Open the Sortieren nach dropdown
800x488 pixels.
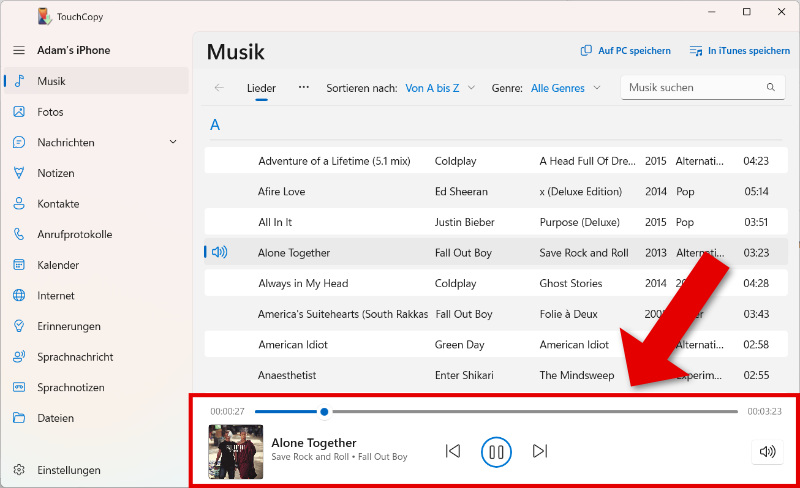pos(440,88)
